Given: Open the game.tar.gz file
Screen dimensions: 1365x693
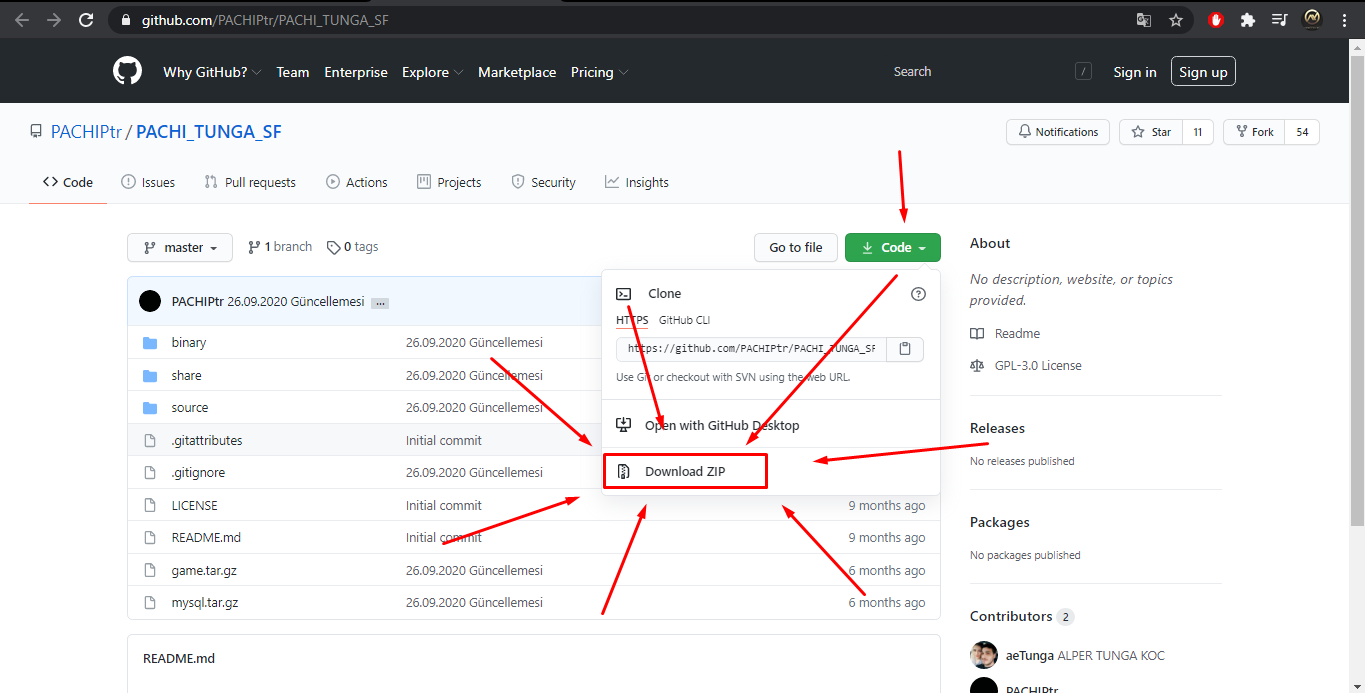Looking at the screenshot, I should pos(204,570).
